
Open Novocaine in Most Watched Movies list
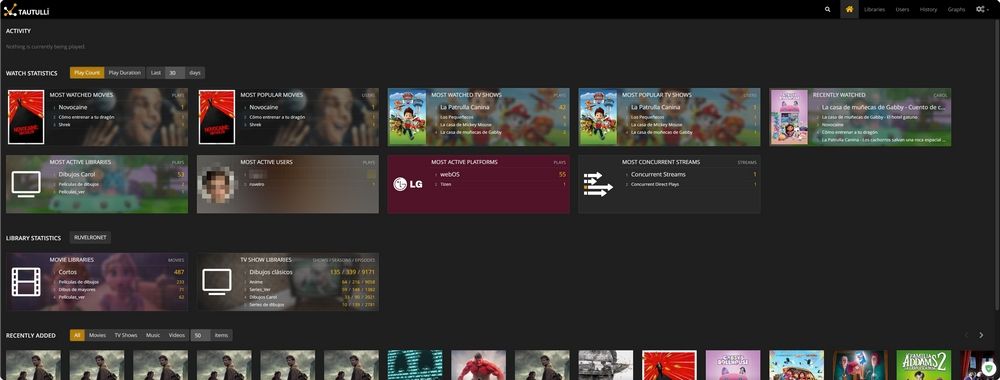coord(73,107)
